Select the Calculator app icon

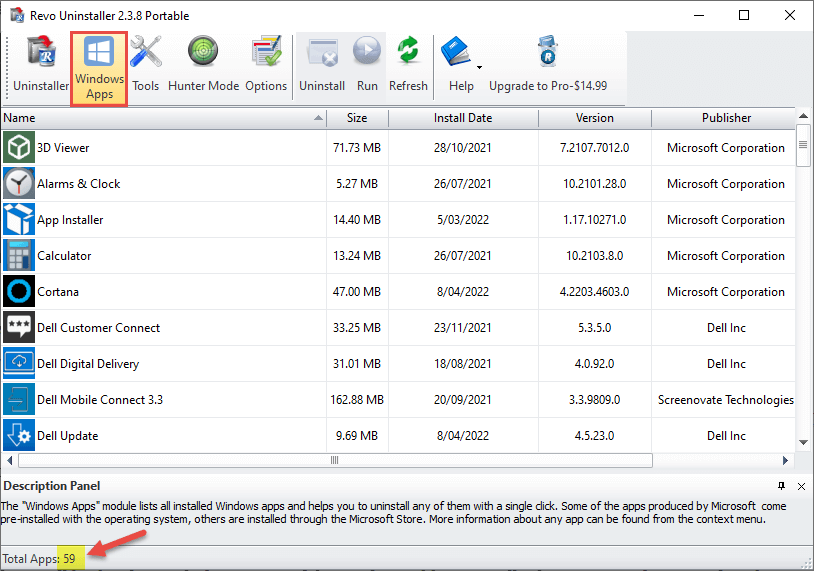pos(19,255)
